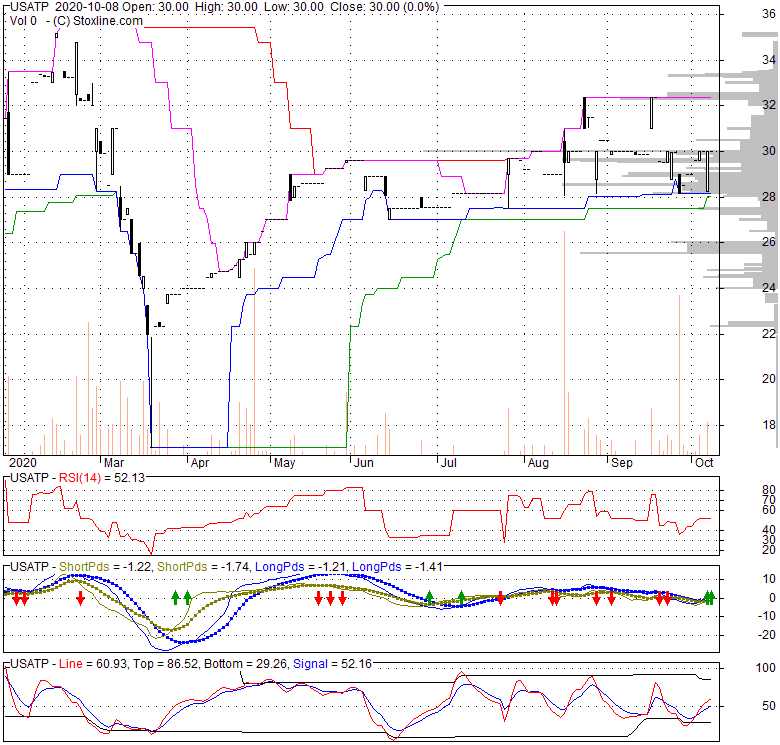Click the 'LongPds = -1.41' legend entry
Viewport: 780px width, 745px height.
point(397,567)
